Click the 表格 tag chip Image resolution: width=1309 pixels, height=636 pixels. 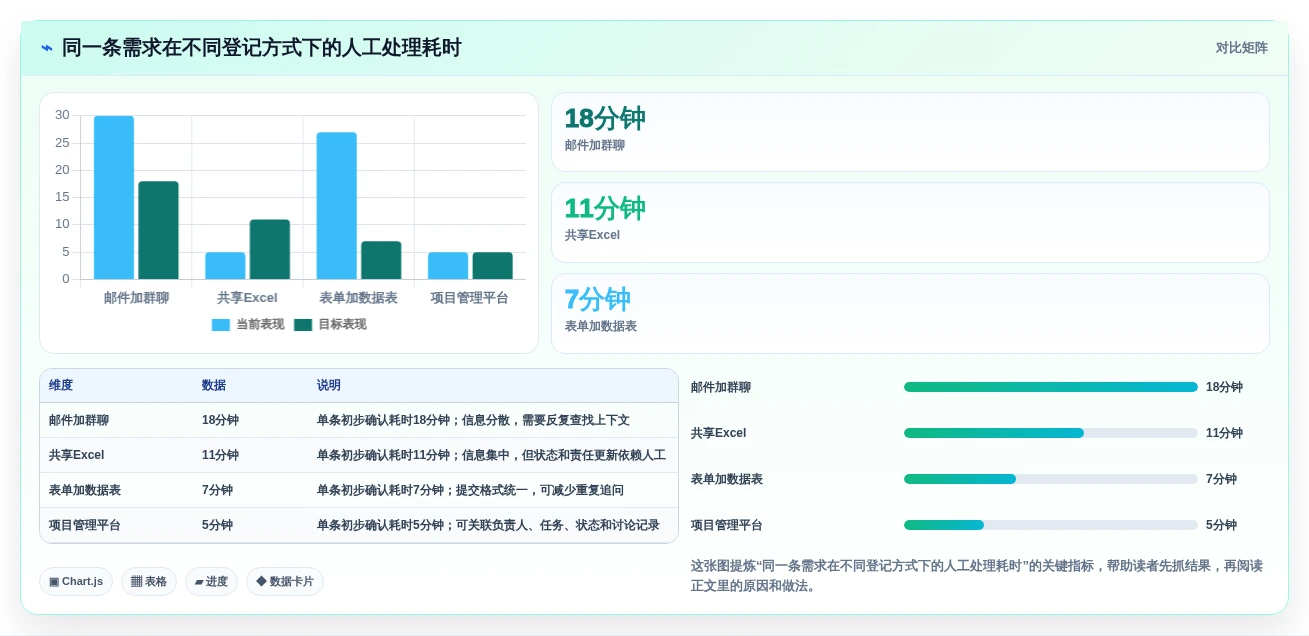point(149,582)
